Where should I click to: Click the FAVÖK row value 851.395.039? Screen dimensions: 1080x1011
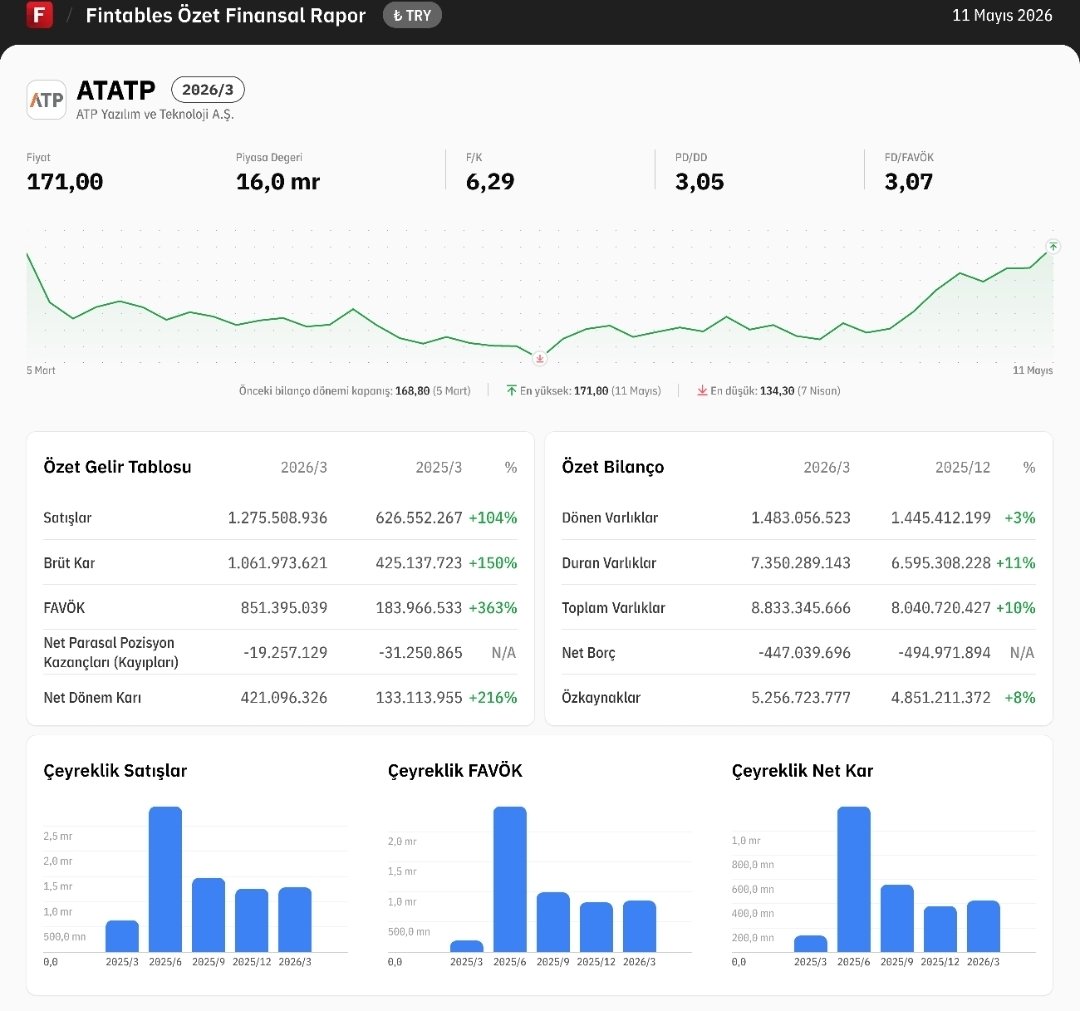[284, 607]
